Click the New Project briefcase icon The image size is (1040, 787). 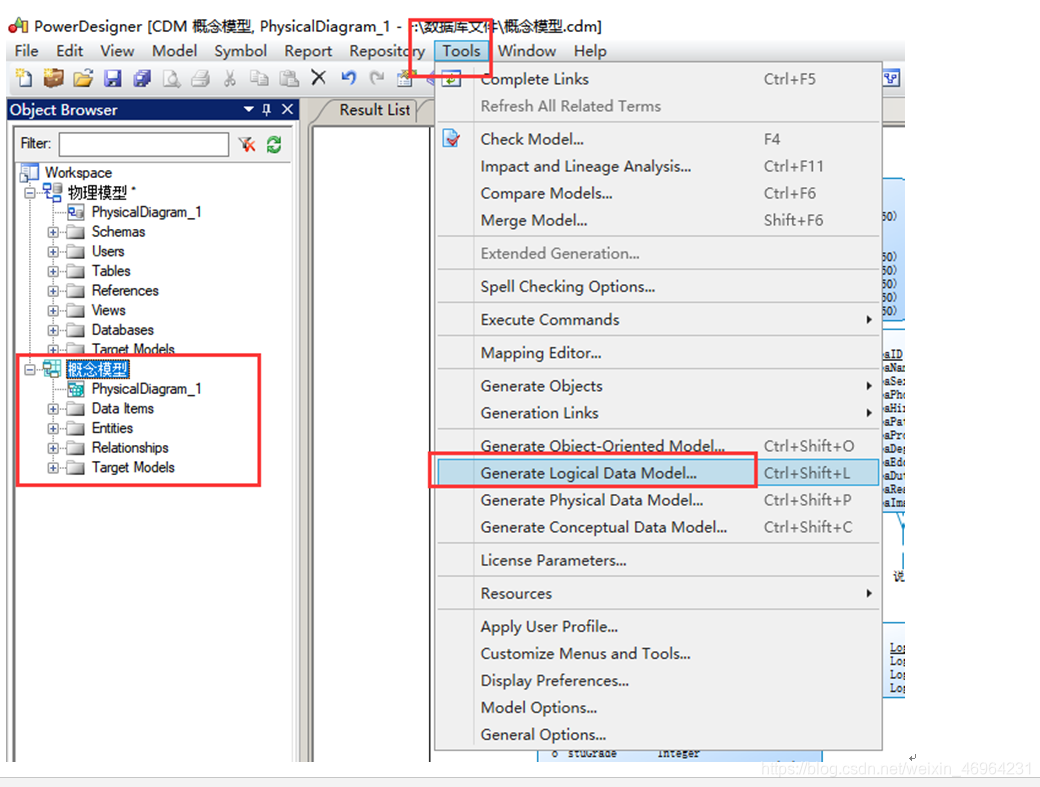click(x=53, y=78)
